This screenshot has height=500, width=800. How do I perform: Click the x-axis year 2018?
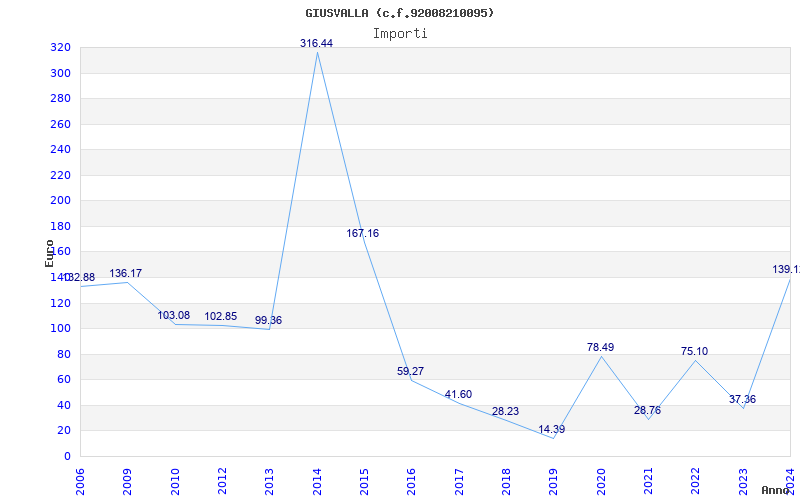506,481
